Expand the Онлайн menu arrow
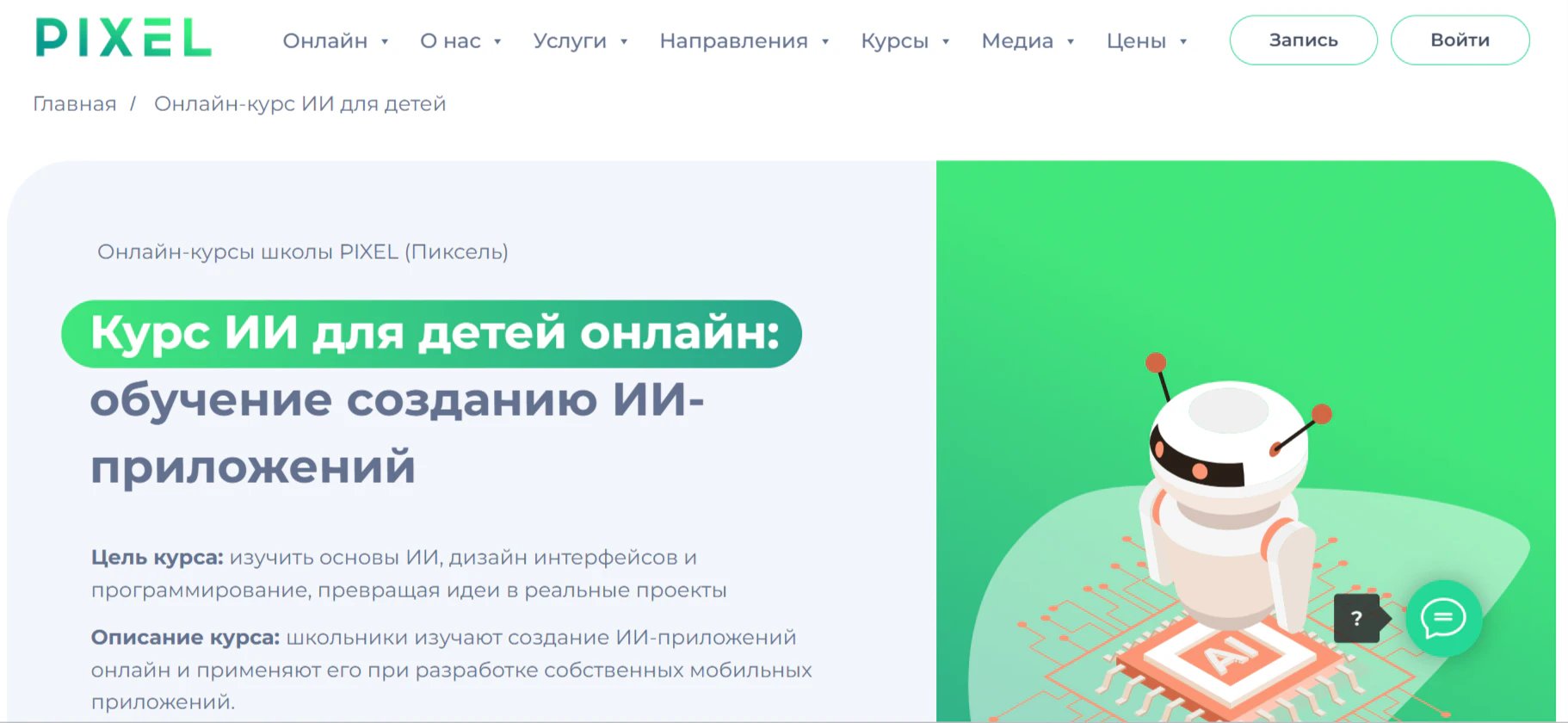This screenshot has height=723, width=1568. point(385,41)
